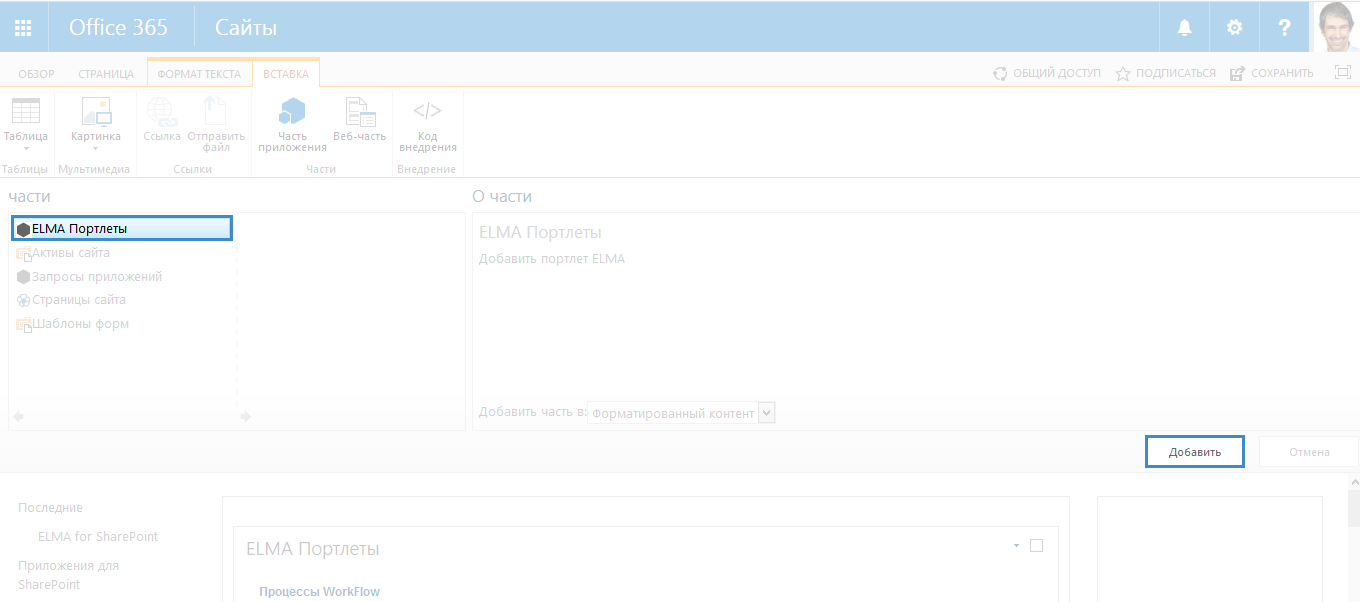Insert a picture with Картинка icon
This screenshot has width=1360, height=602.
coord(96,111)
